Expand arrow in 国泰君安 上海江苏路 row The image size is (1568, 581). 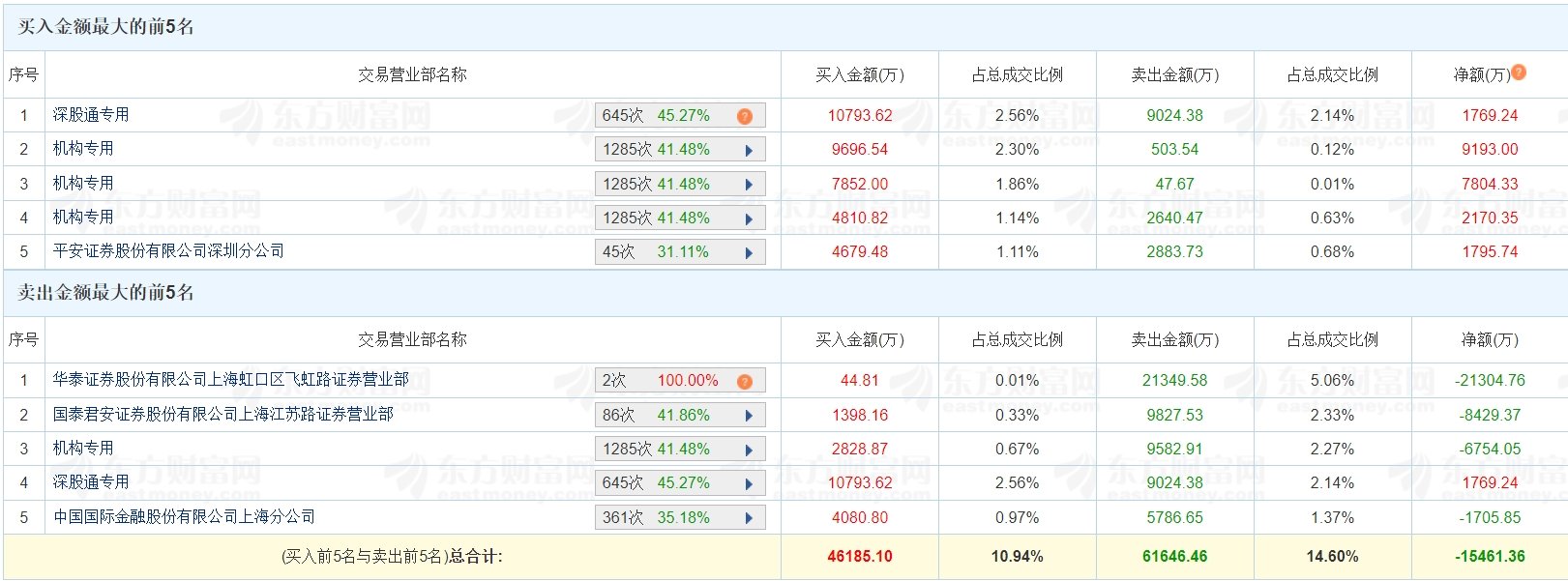point(749,416)
